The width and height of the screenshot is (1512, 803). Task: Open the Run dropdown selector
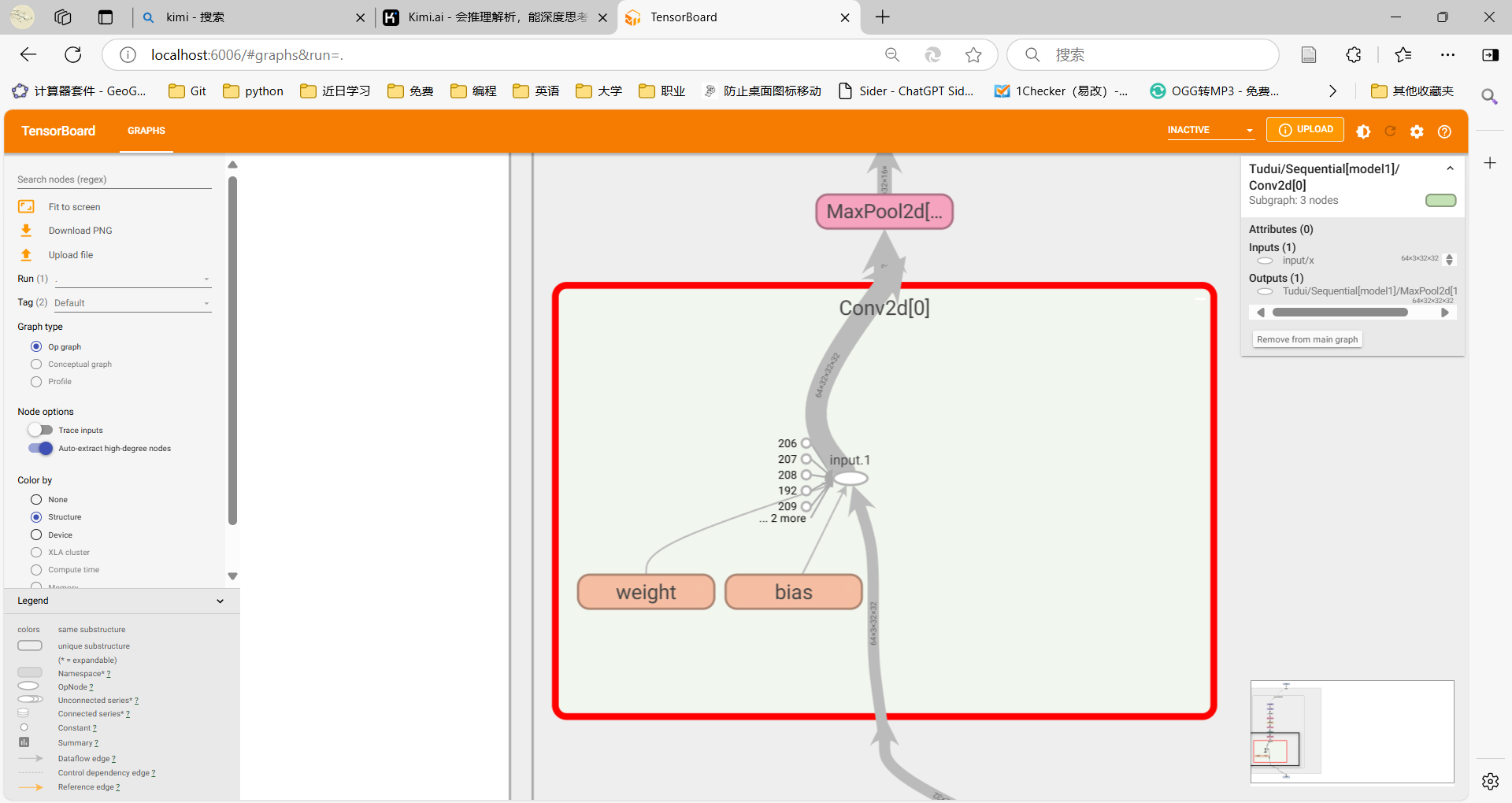point(132,279)
